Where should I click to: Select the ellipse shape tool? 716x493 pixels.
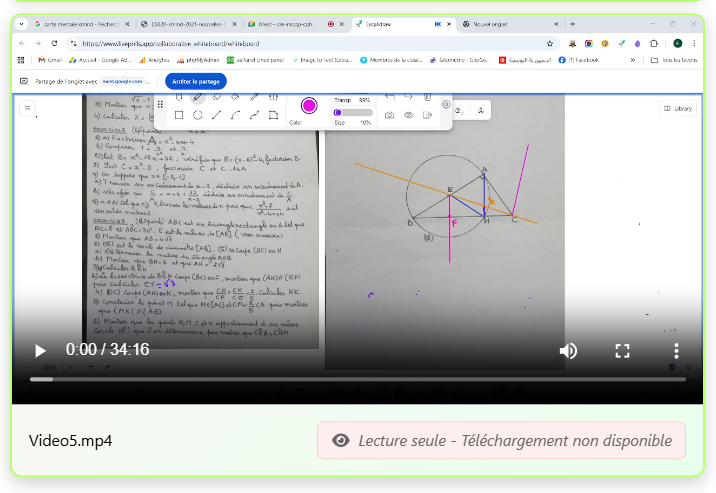pos(198,115)
